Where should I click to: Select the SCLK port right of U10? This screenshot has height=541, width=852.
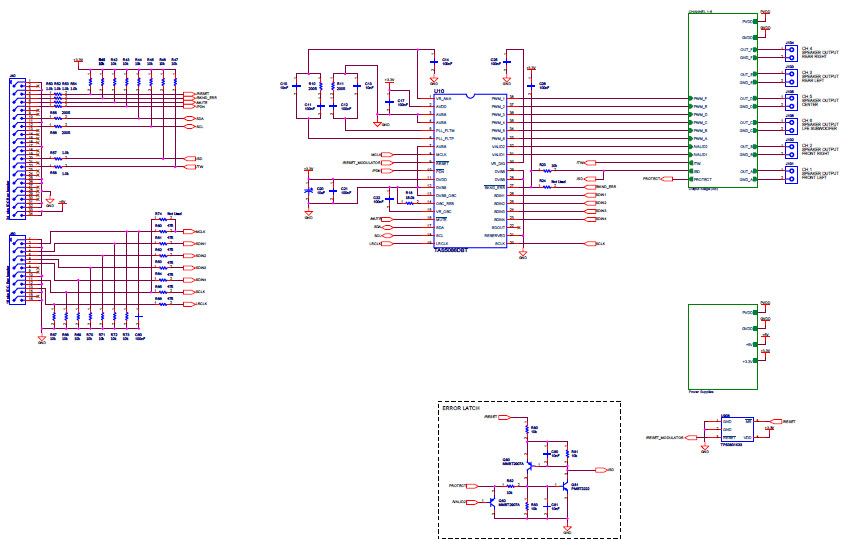600,243
